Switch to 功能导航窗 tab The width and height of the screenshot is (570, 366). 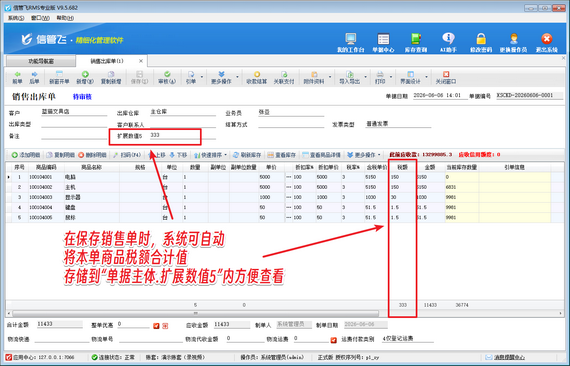pyautogui.click(x=41, y=61)
